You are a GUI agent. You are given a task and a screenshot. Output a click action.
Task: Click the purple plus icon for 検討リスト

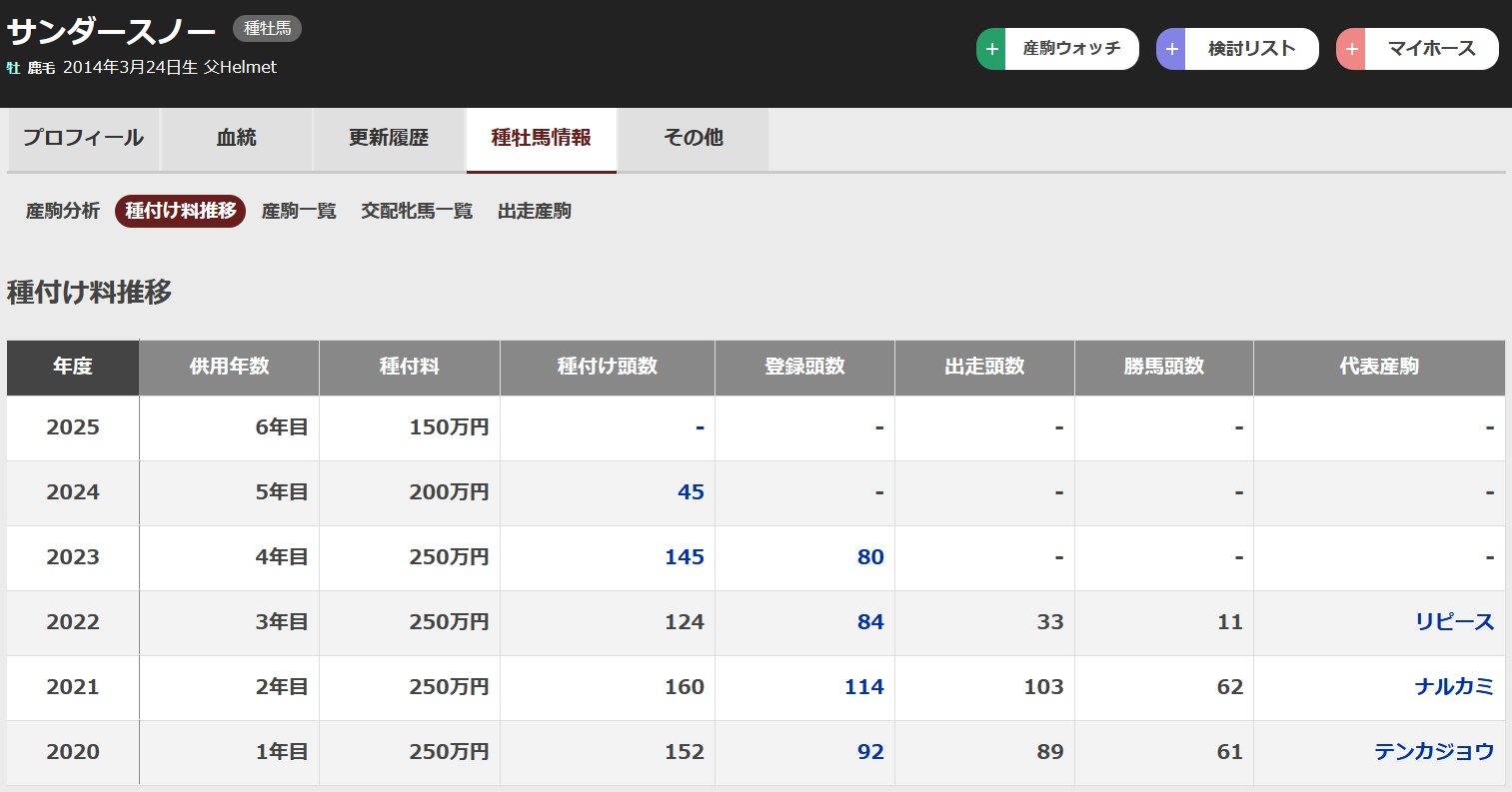[1171, 49]
